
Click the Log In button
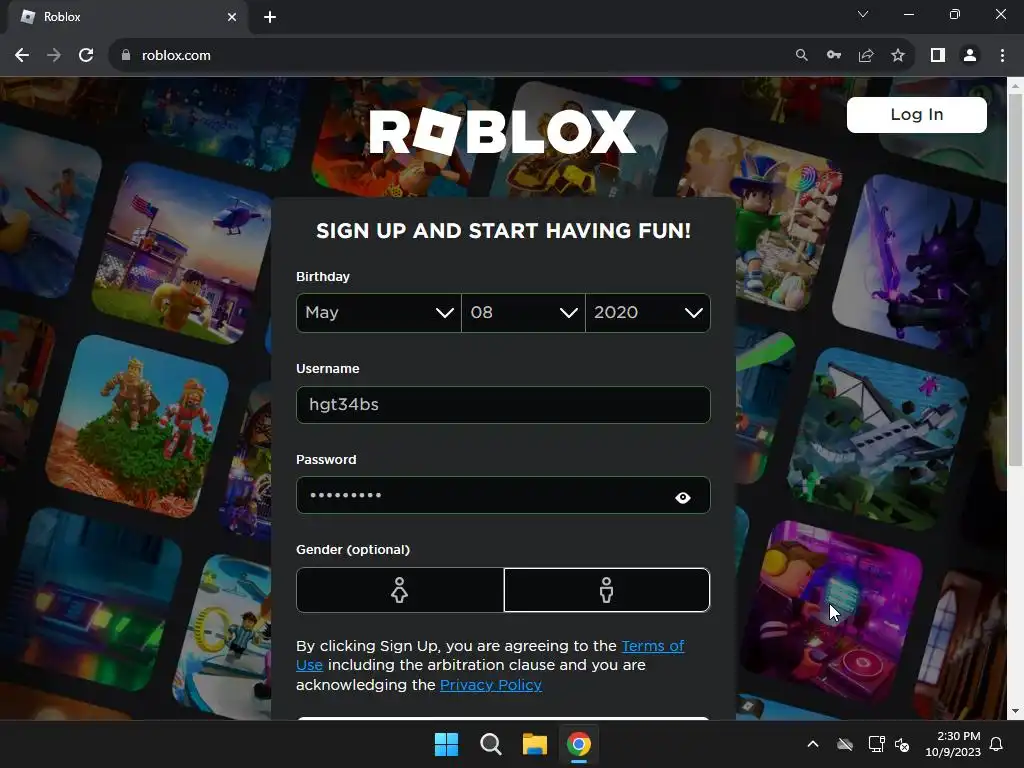point(916,115)
